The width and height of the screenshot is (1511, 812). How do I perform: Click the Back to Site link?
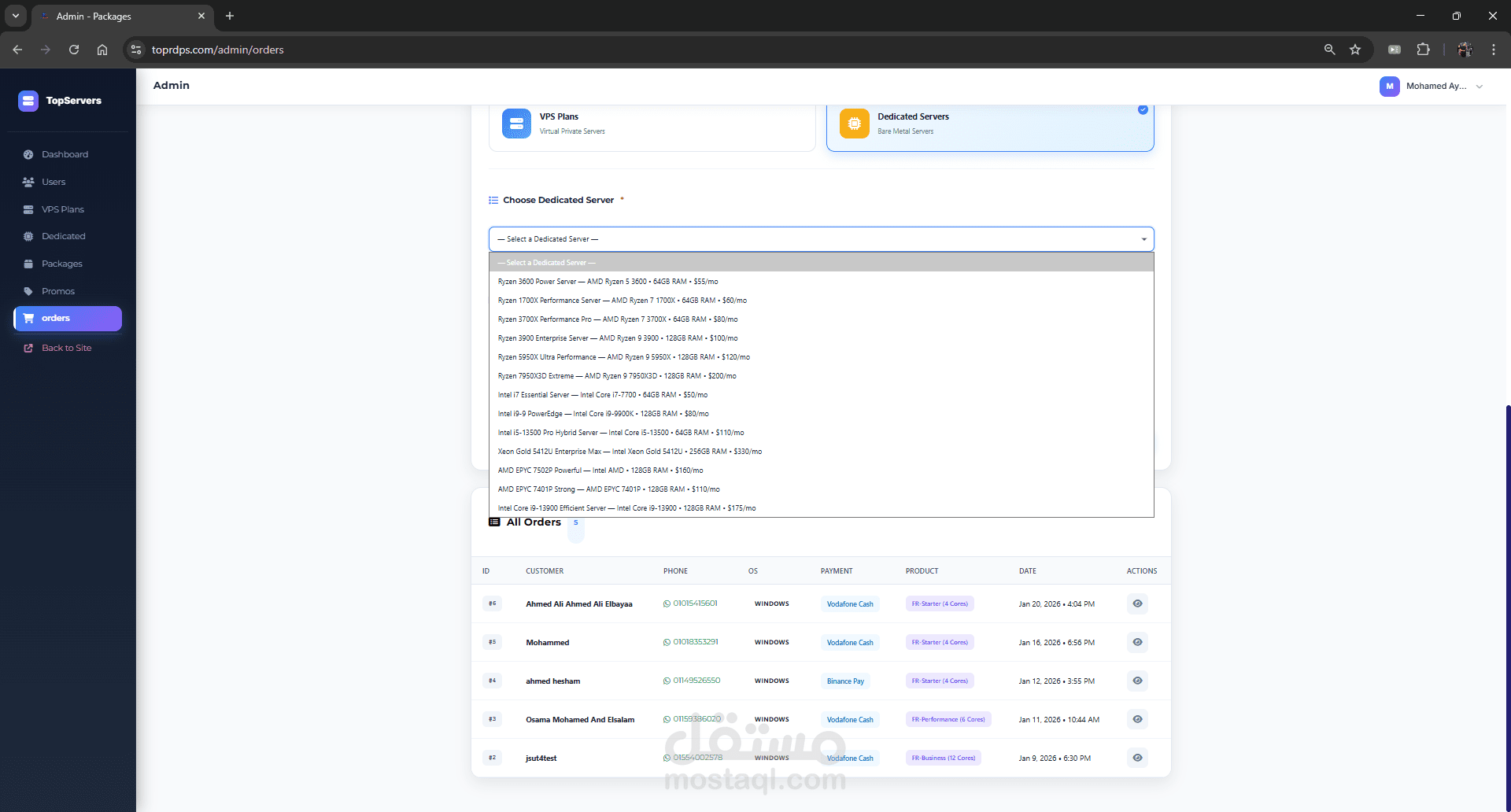68,348
